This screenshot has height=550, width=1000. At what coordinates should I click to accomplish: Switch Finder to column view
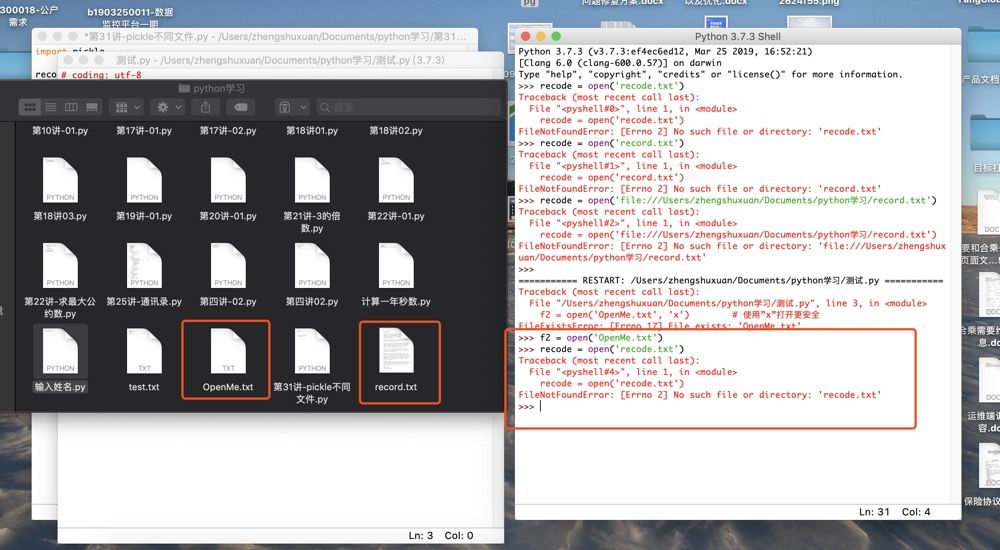71,107
